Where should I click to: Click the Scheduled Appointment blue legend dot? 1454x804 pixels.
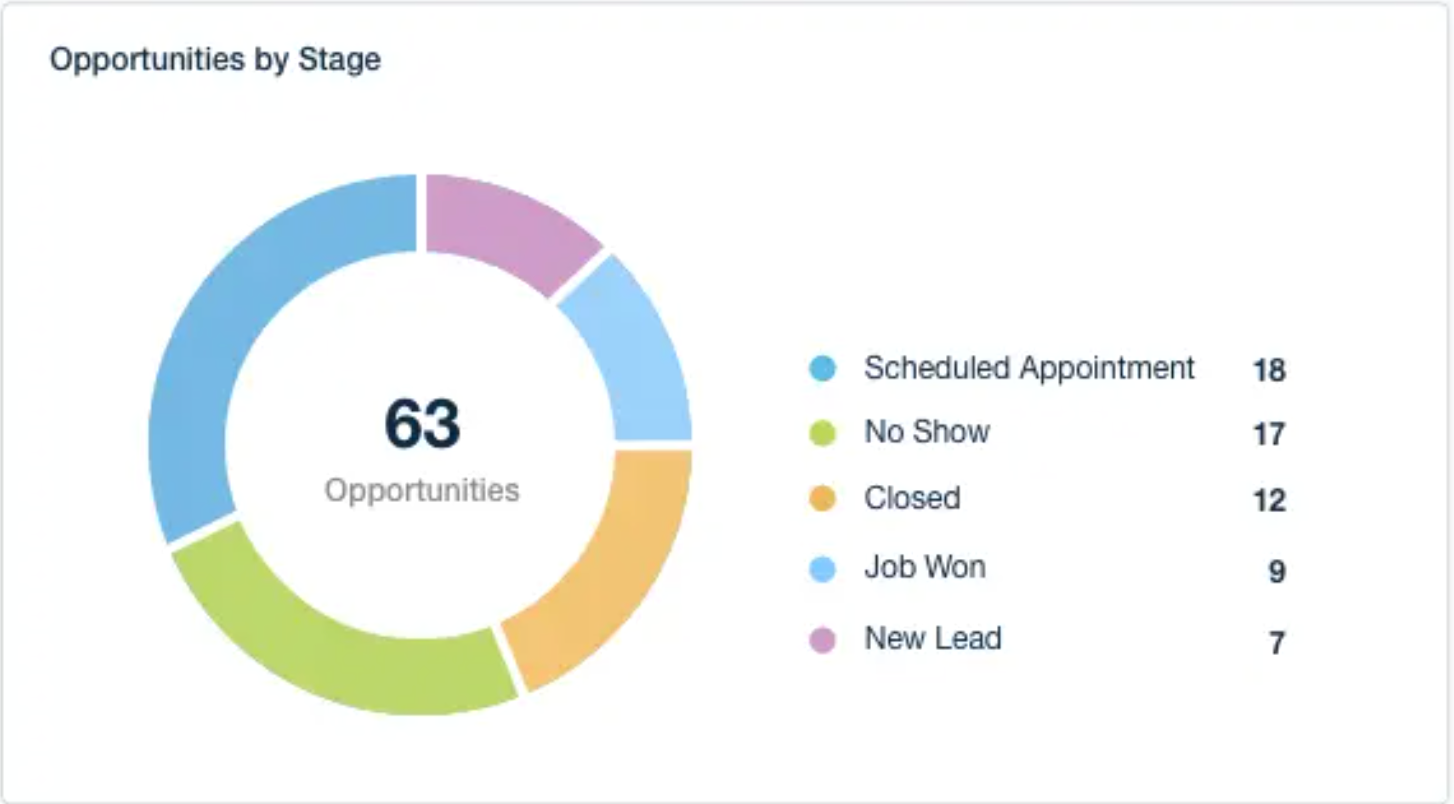(x=822, y=369)
